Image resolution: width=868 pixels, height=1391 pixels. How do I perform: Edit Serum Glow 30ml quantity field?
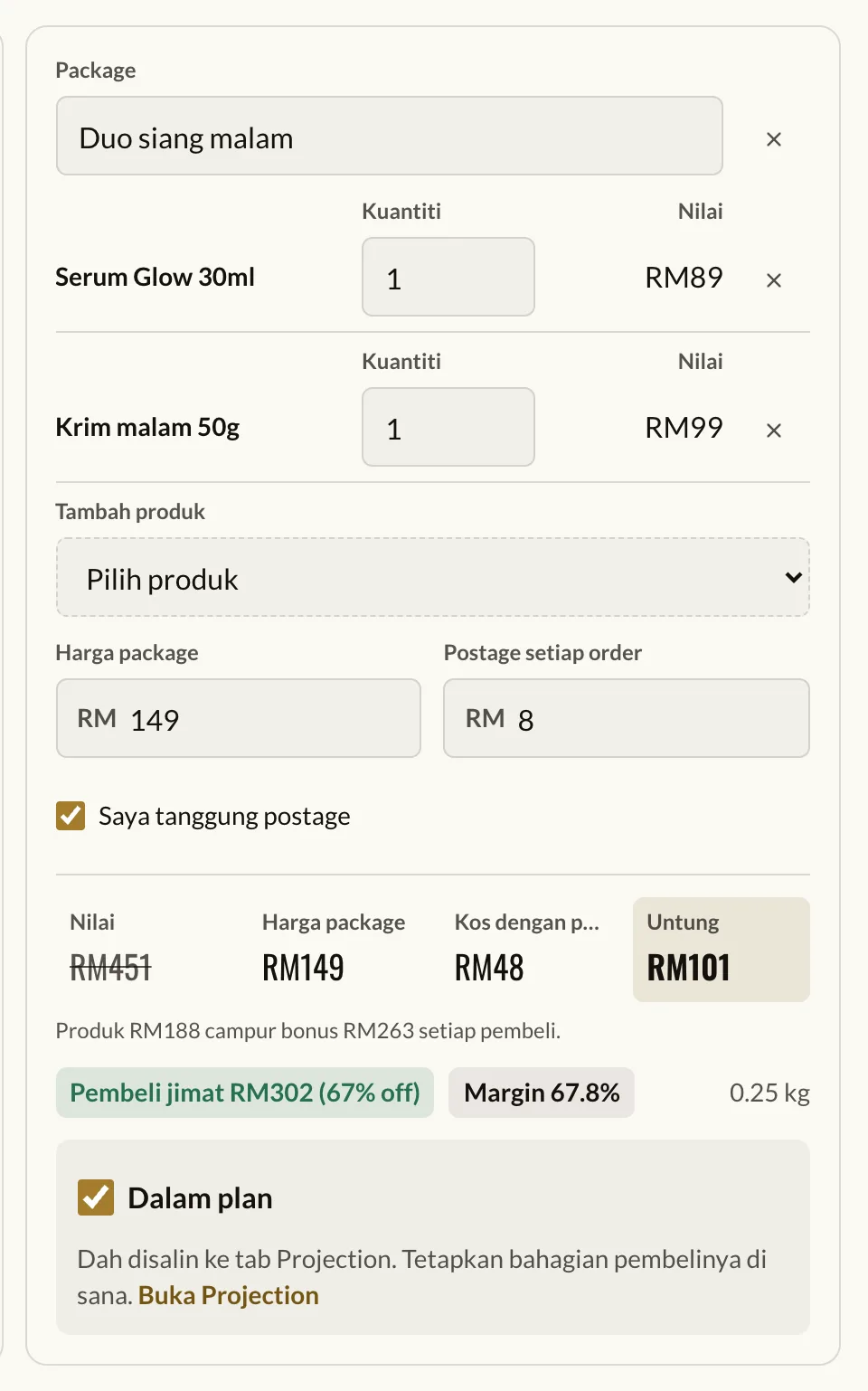(x=448, y=277)
